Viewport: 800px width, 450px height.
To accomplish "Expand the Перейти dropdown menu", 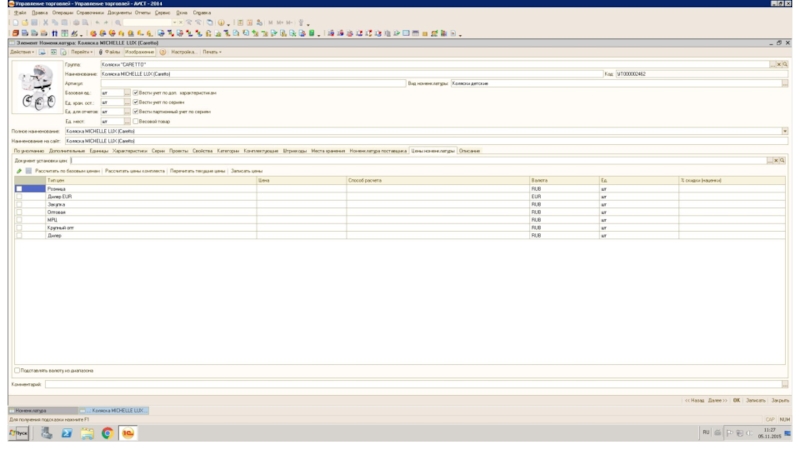I will tap(81, 52).
